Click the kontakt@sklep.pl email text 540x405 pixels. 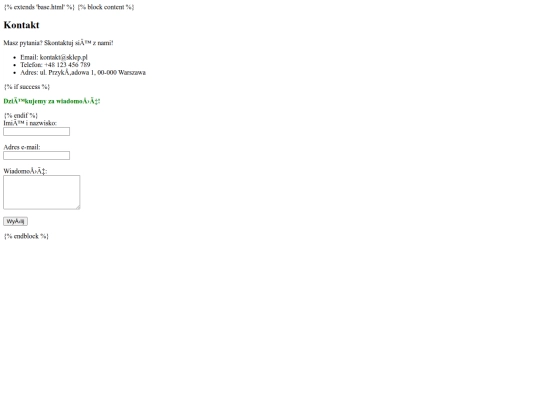[64, 57]
